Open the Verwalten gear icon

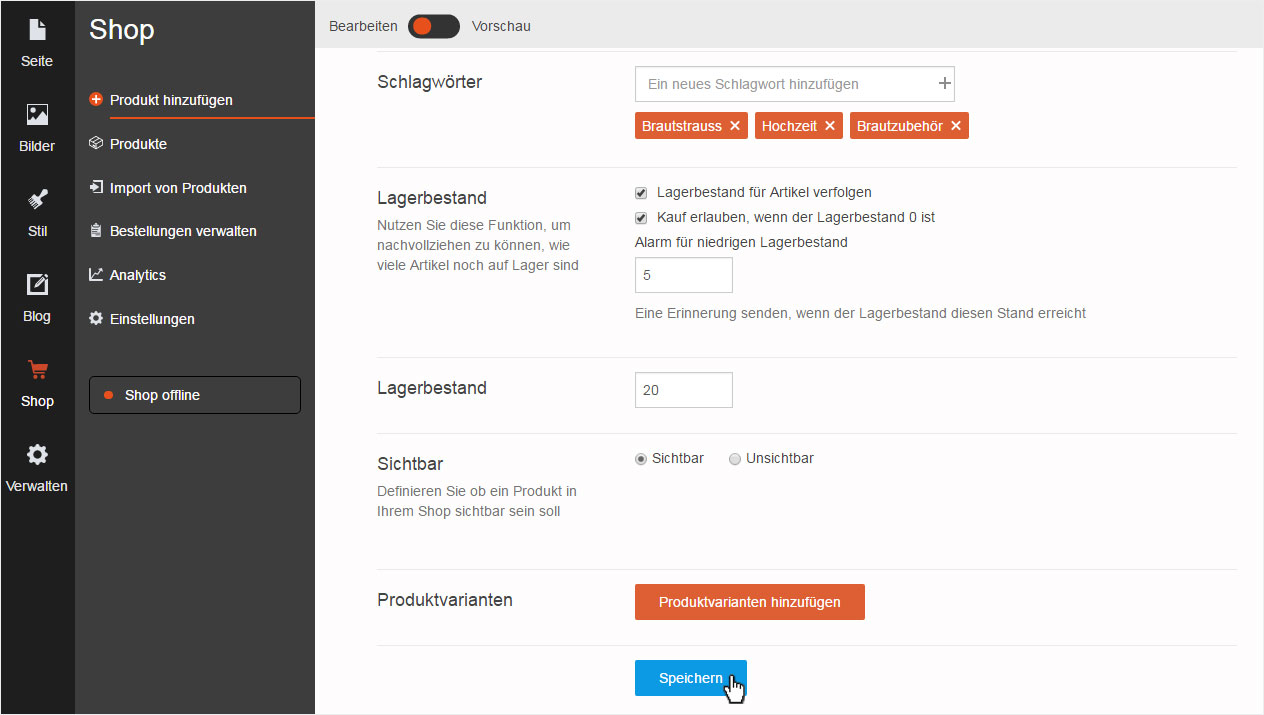[x=37, y=455]
